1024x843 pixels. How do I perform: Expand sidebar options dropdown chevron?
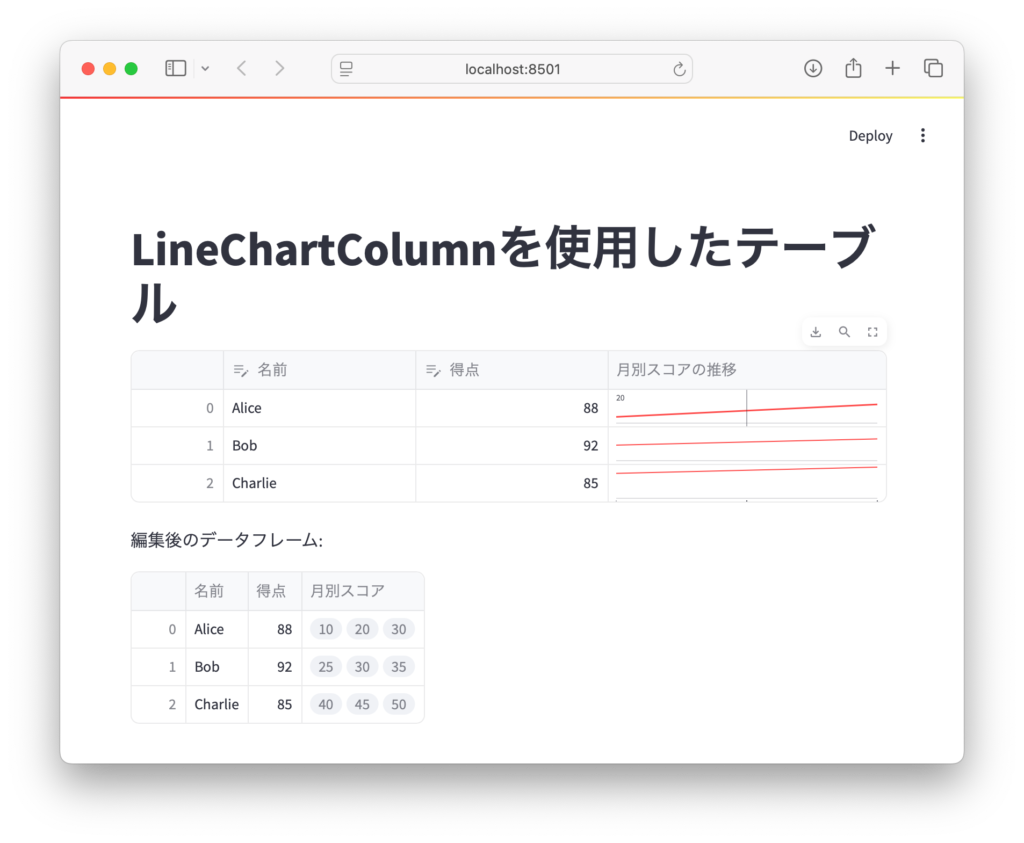(205, 68)
